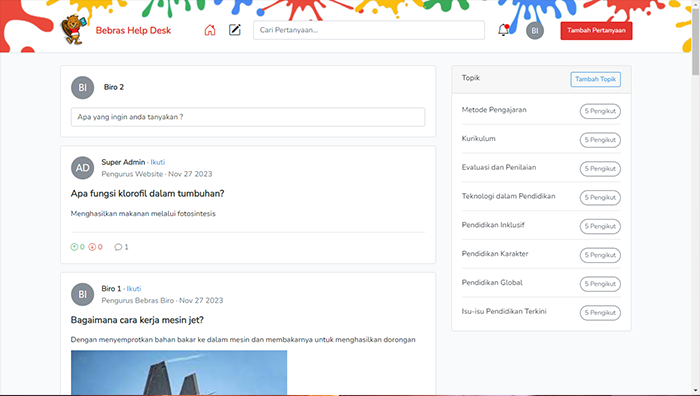
Task: Click Super Admin's AD avatar
Action: [83, 168]
